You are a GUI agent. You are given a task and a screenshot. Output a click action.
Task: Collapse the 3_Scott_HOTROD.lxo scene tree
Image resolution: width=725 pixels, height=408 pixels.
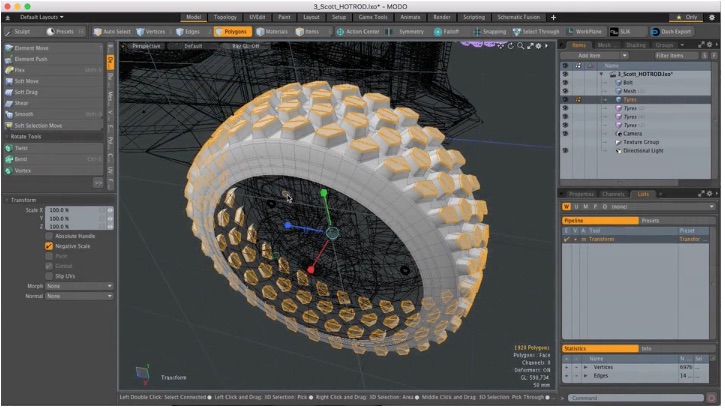point(601,74)
